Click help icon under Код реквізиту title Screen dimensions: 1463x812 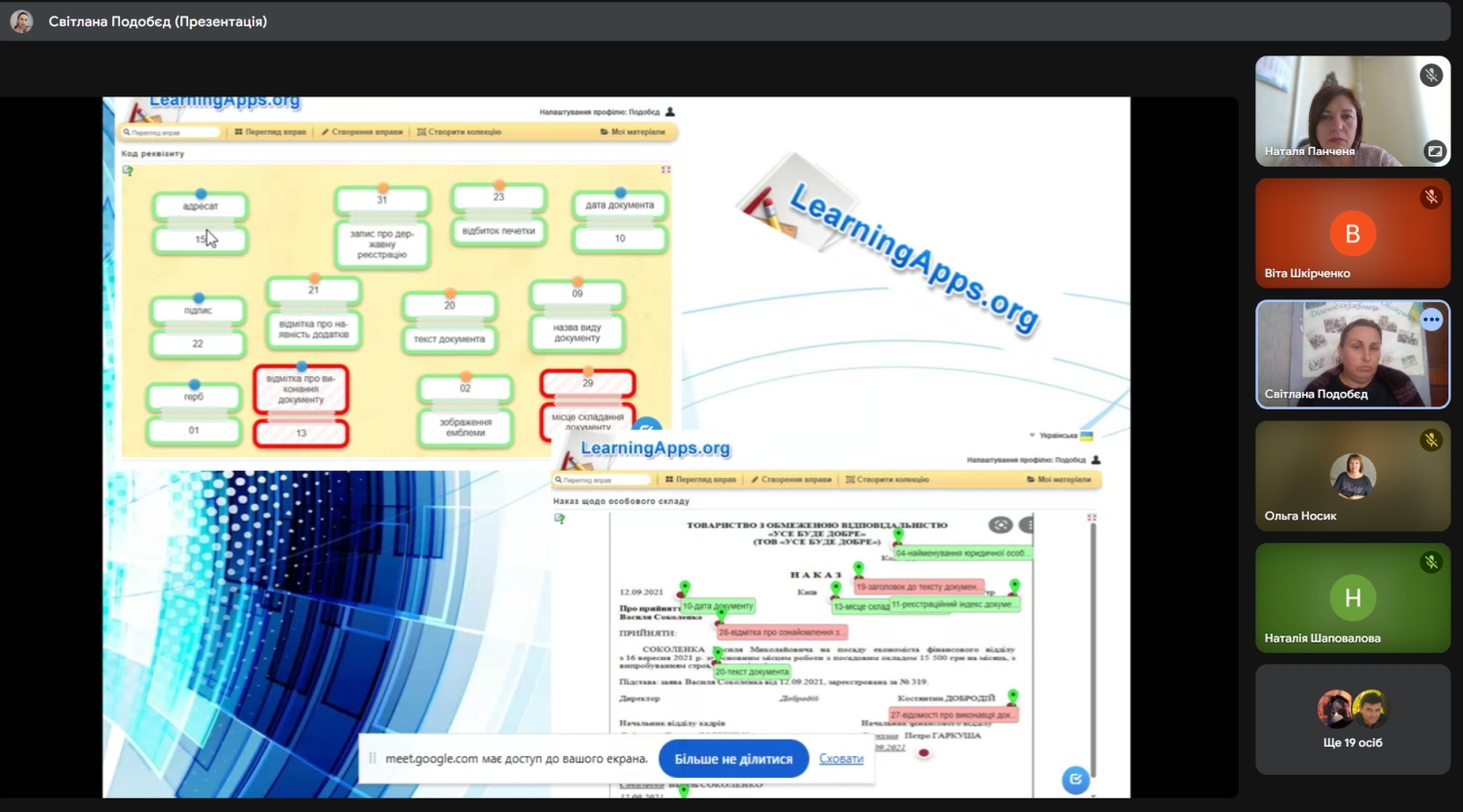pos(127,171)
